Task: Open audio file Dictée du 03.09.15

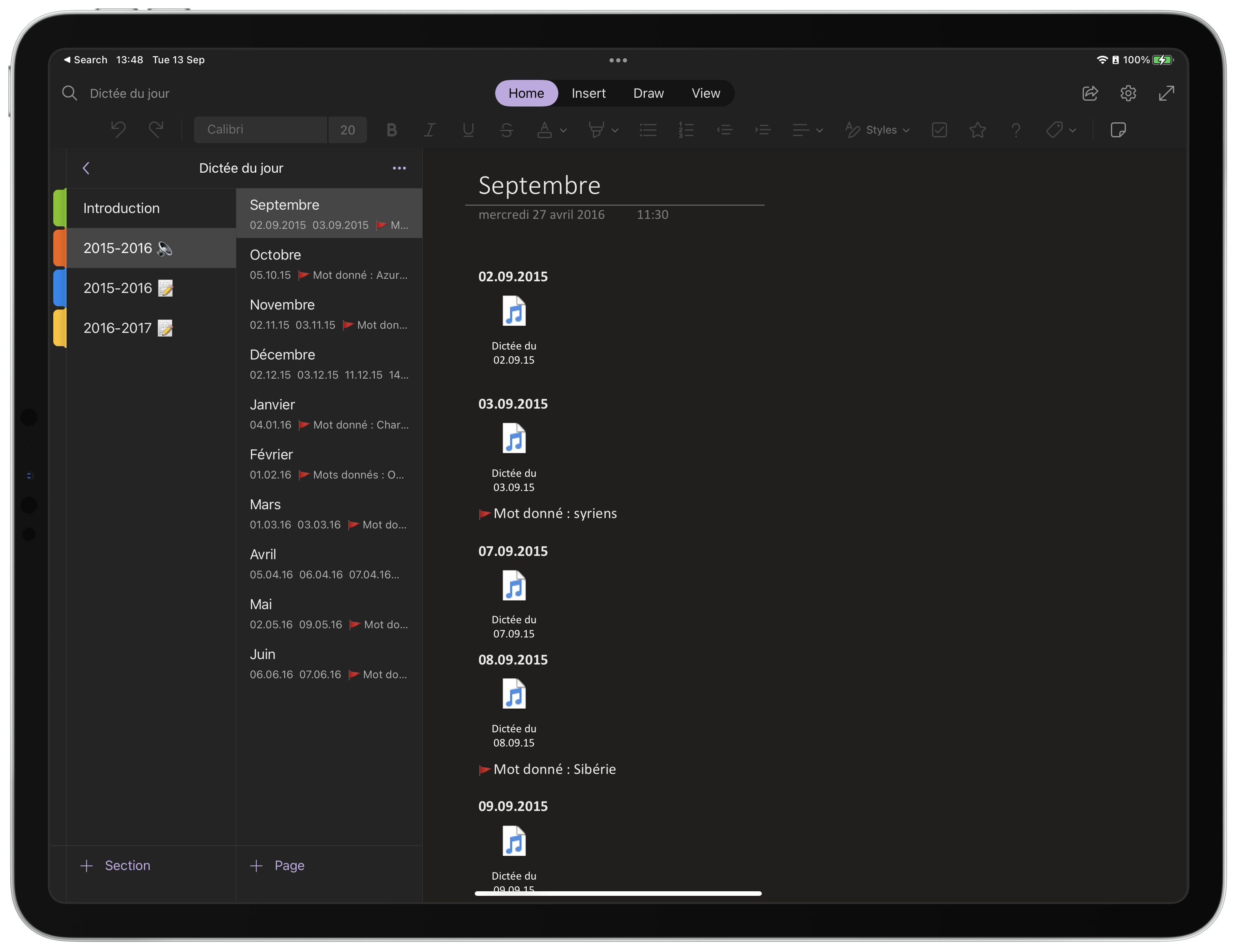Action: (x=514, y=458)
